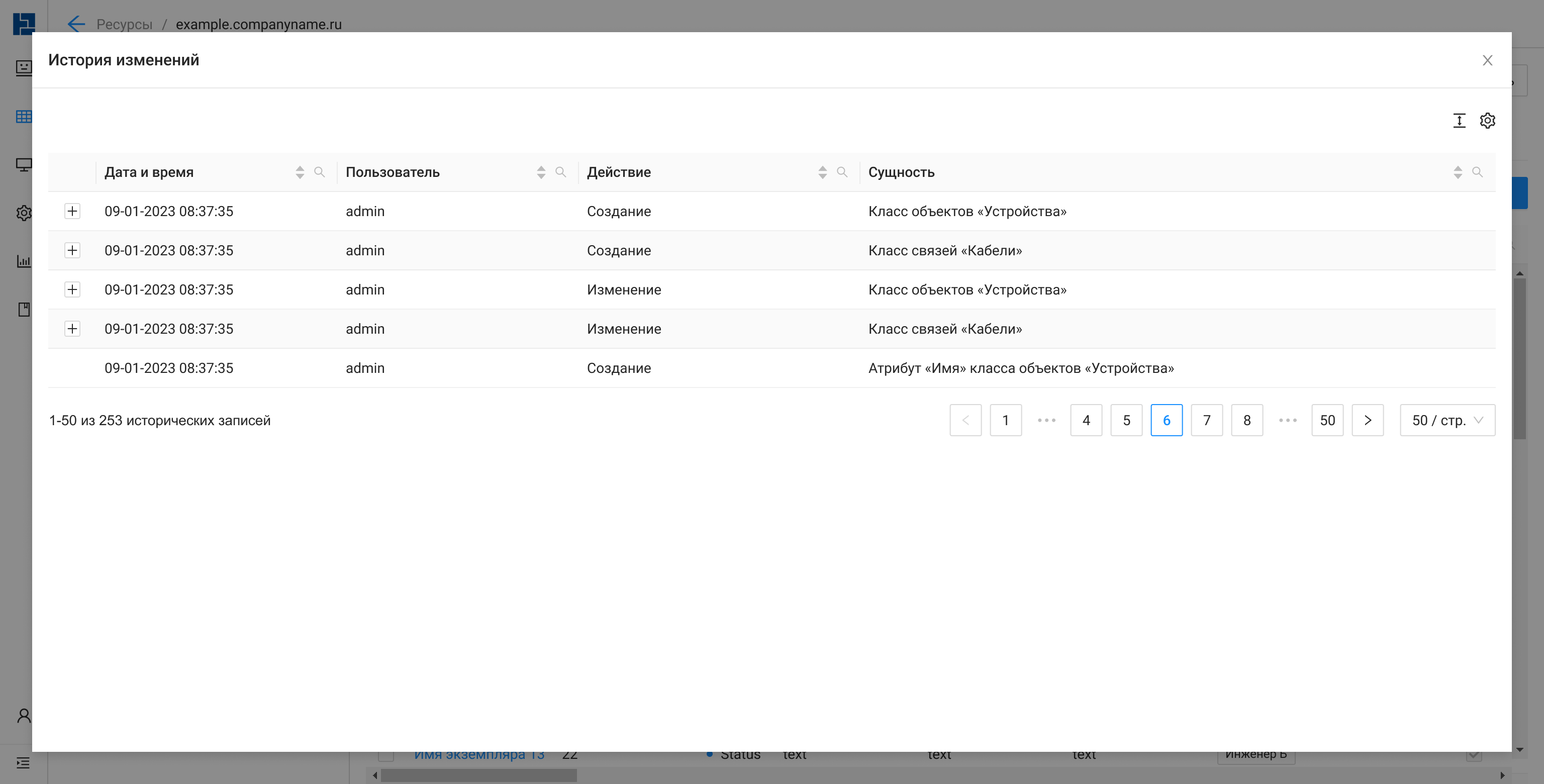Open table settings gear icon
The width and height of the screenshot is (1544, 784).
[1487, 121]
